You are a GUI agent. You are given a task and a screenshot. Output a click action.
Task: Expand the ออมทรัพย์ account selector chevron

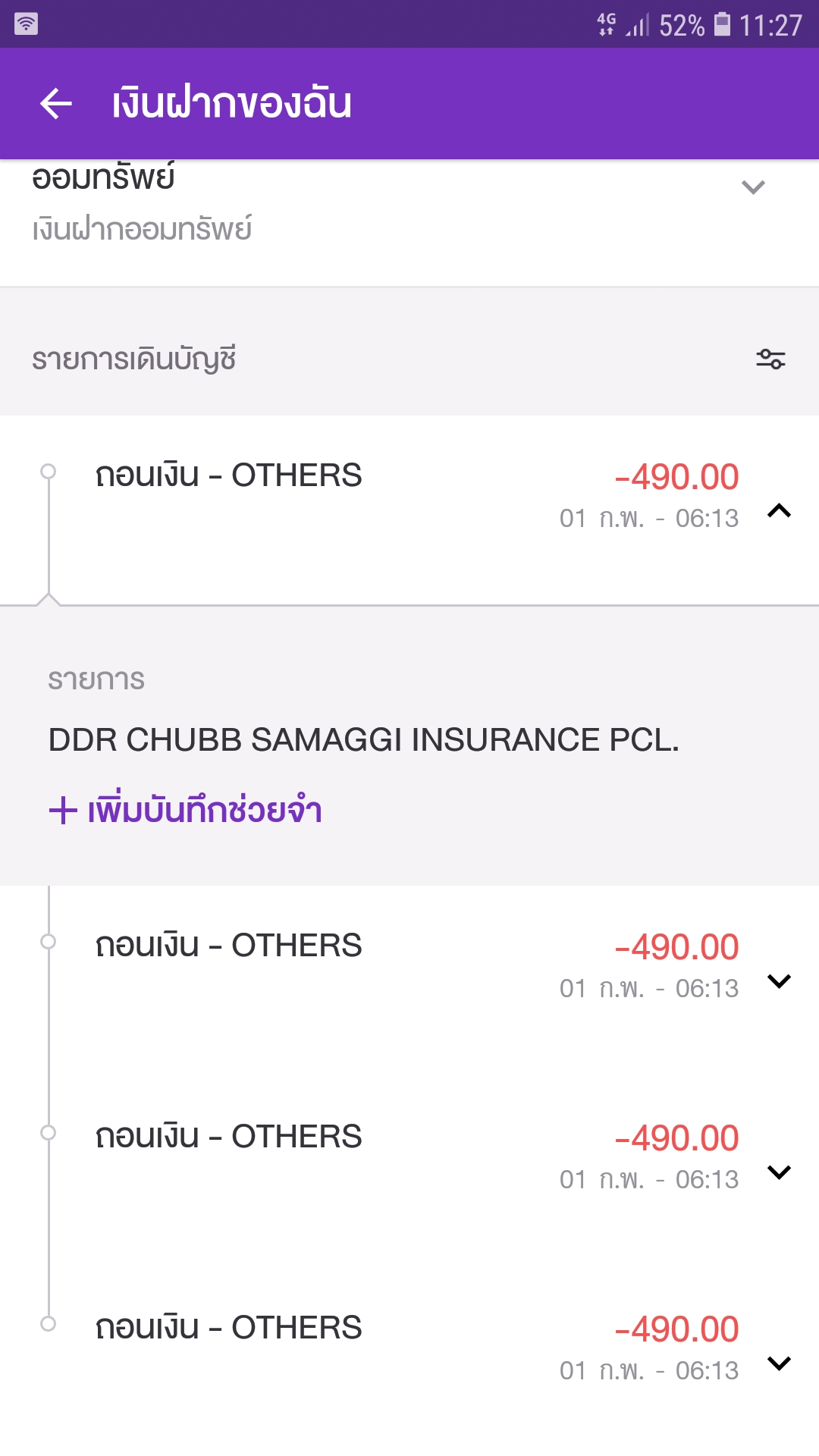tap(753, 187)
